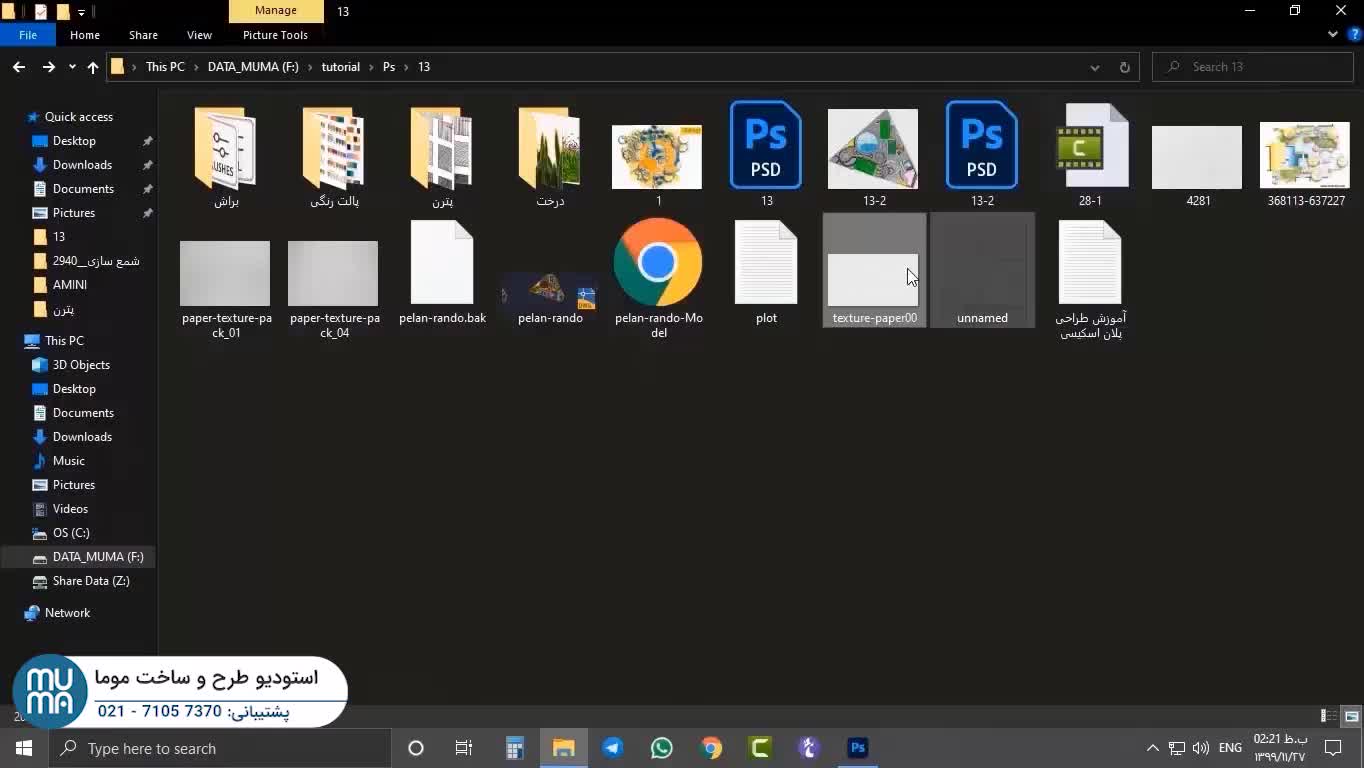Navigate to tutorial in the breadcrumb path
This screenshot has height=768, width=1364.
point(340,67)
